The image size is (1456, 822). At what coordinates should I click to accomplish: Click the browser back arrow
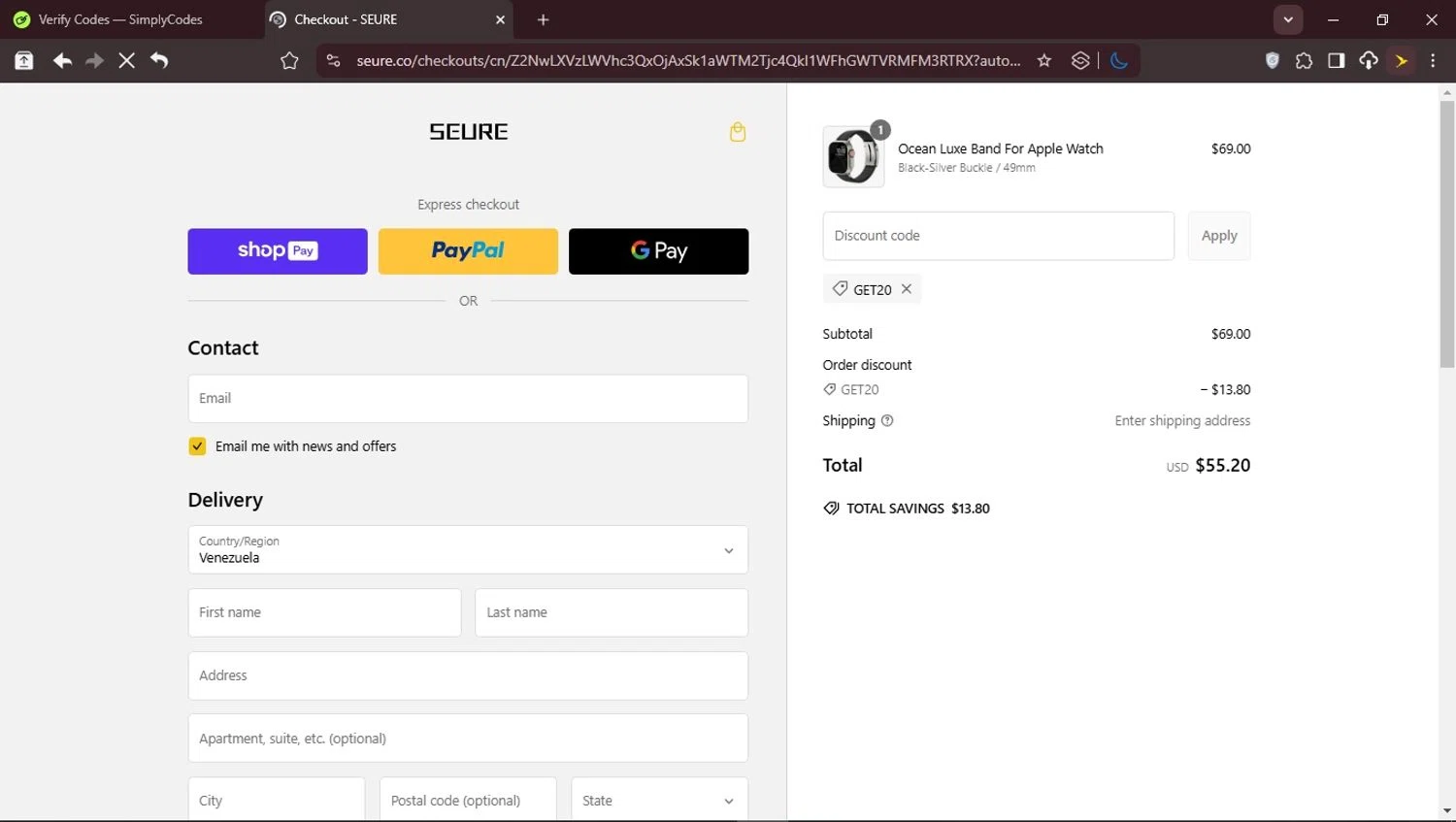point(62,60)
